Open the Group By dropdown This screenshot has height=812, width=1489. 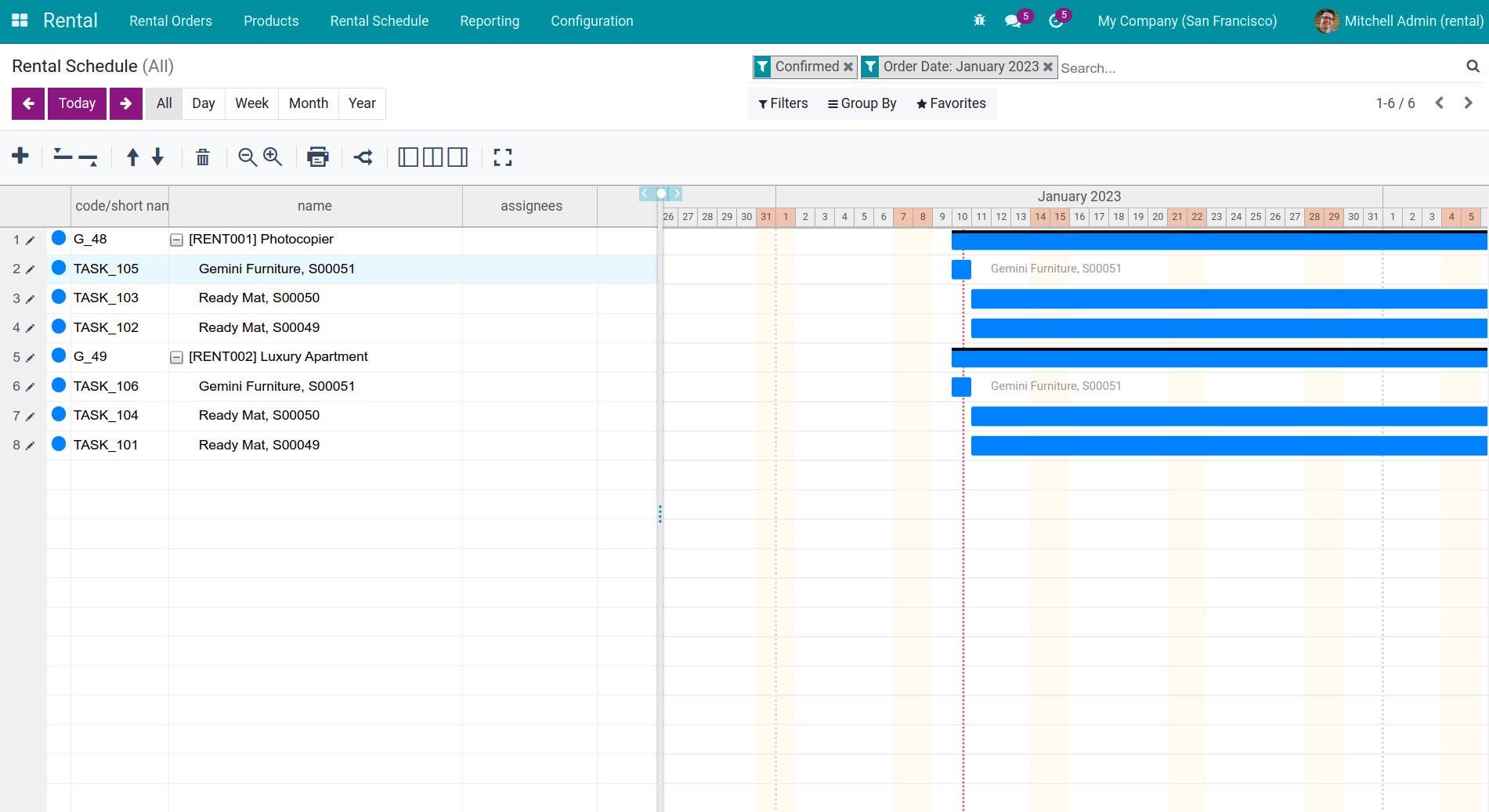click(862, 103)
